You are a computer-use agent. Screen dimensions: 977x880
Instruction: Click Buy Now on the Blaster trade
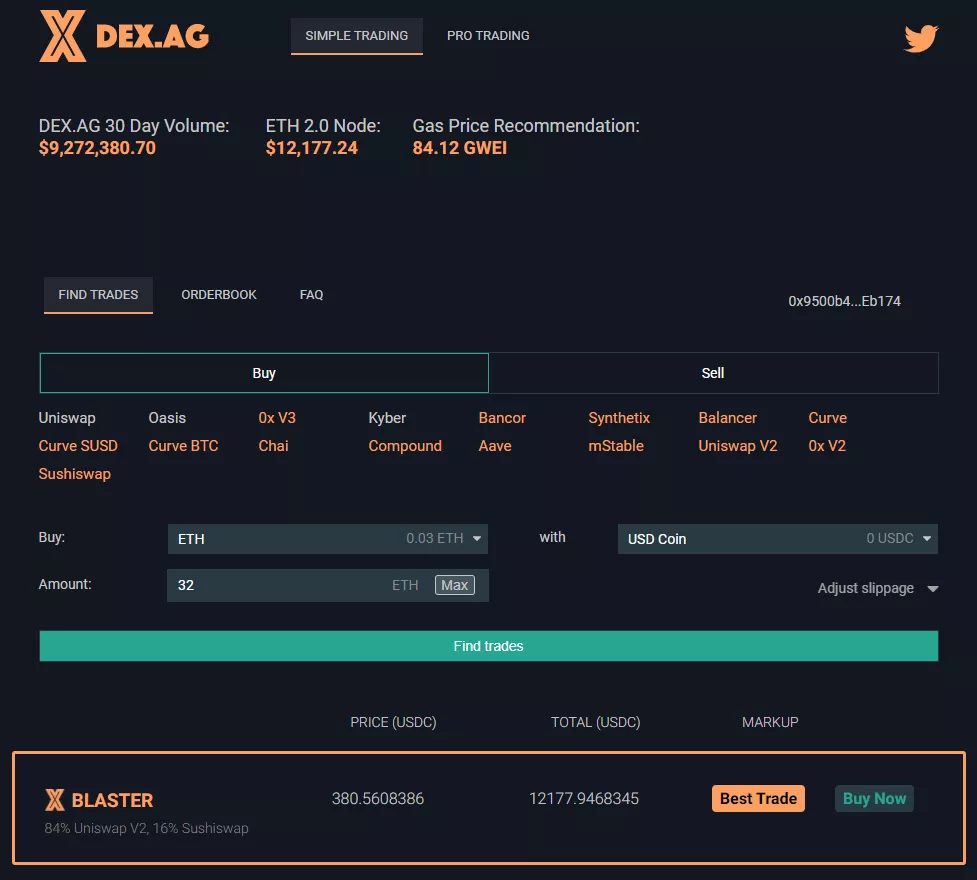[873, 798]
